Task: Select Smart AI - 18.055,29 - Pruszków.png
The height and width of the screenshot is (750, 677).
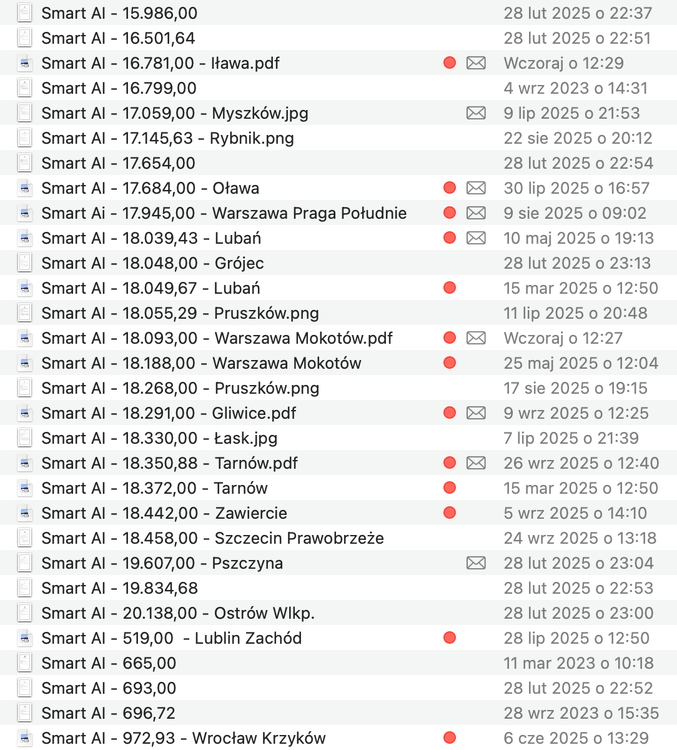Action: [338, 313]
